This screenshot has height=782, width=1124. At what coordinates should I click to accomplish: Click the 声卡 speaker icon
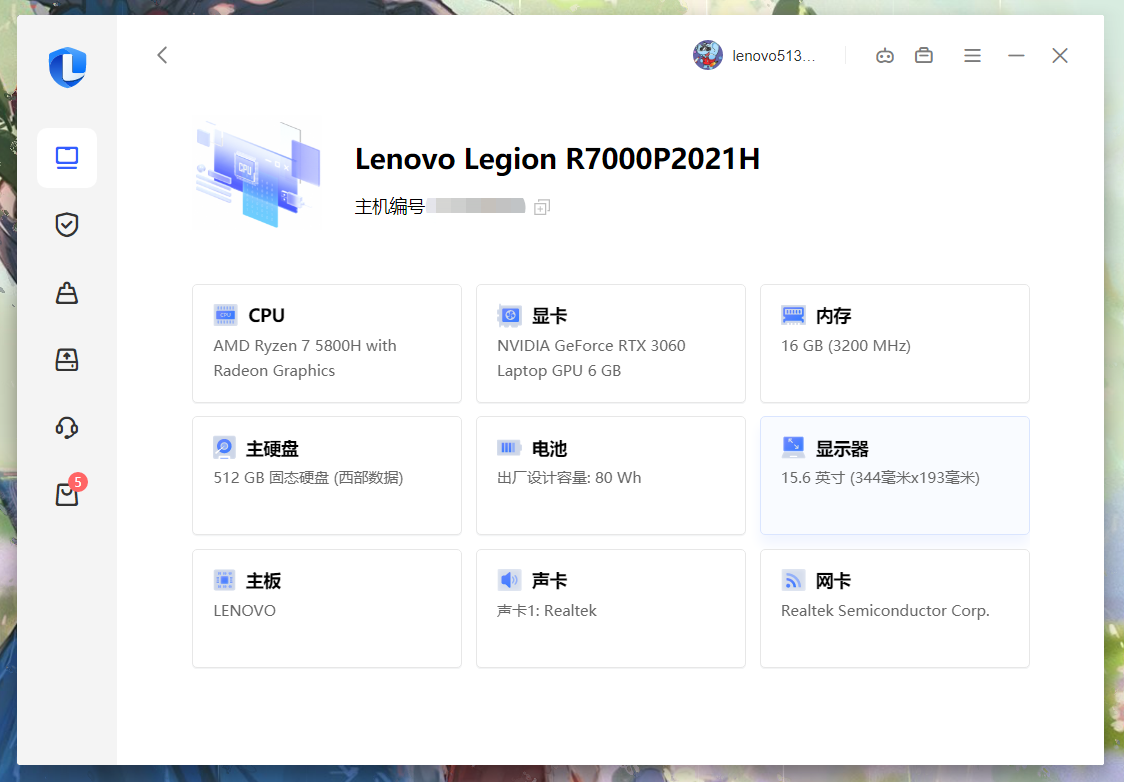pyautogui.click(x=509, y=580)
